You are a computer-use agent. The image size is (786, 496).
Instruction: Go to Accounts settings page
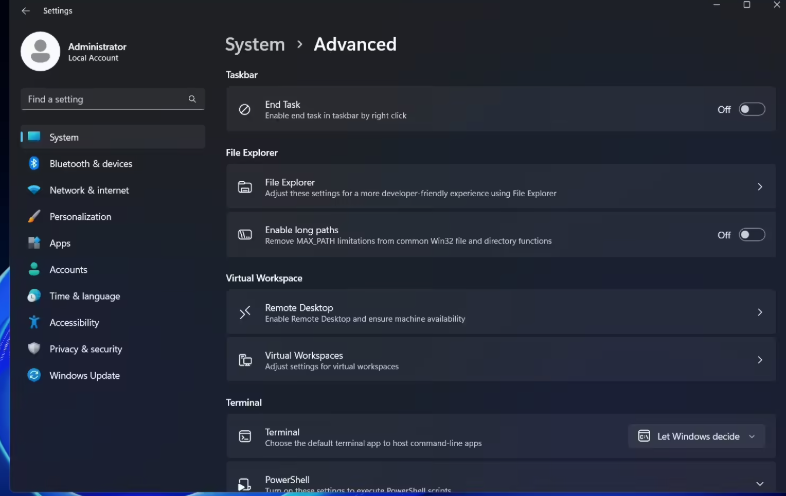[x=68, y=270]
